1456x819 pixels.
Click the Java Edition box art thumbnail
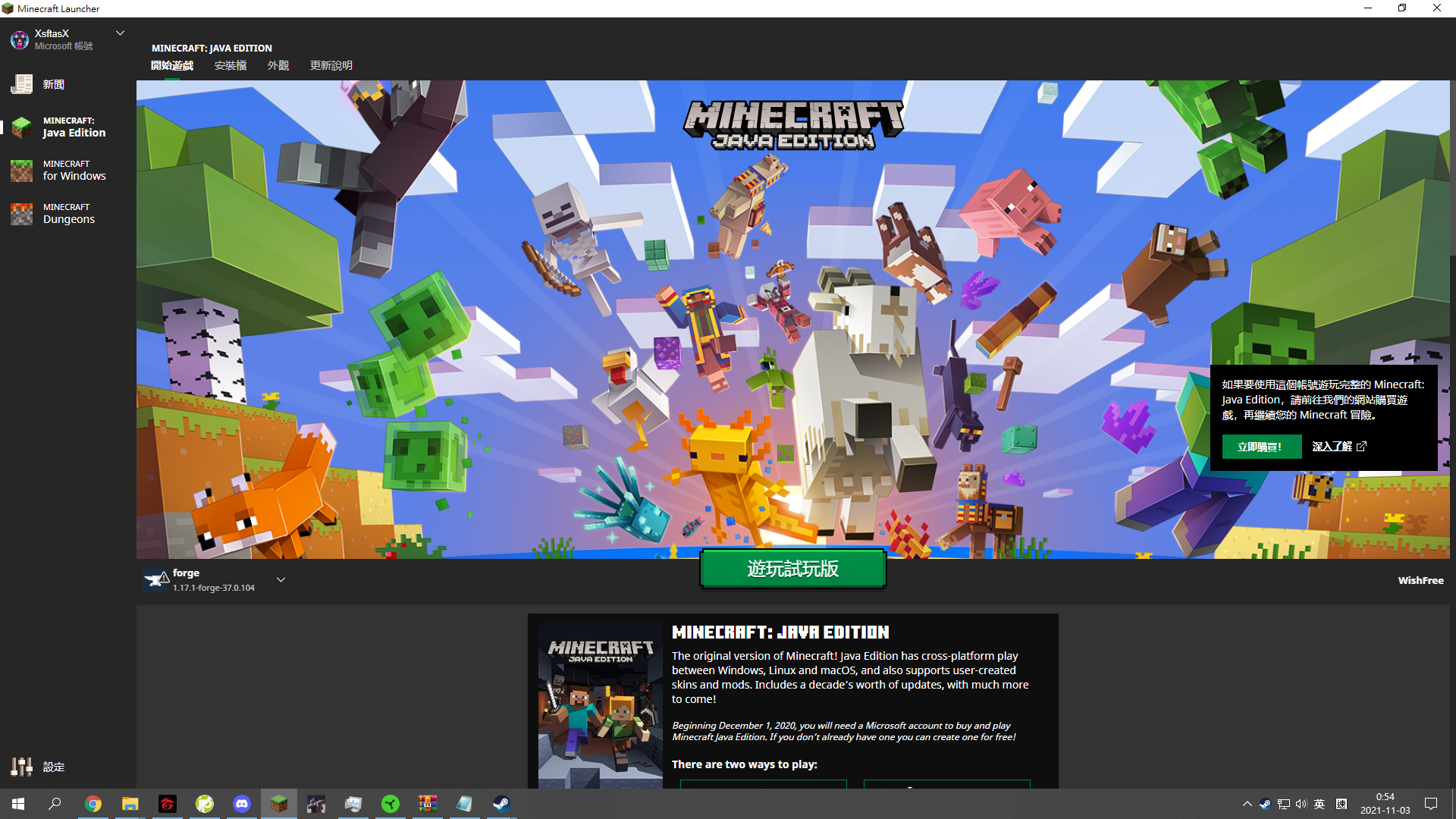pyautogui.click(x=600, y=705)
